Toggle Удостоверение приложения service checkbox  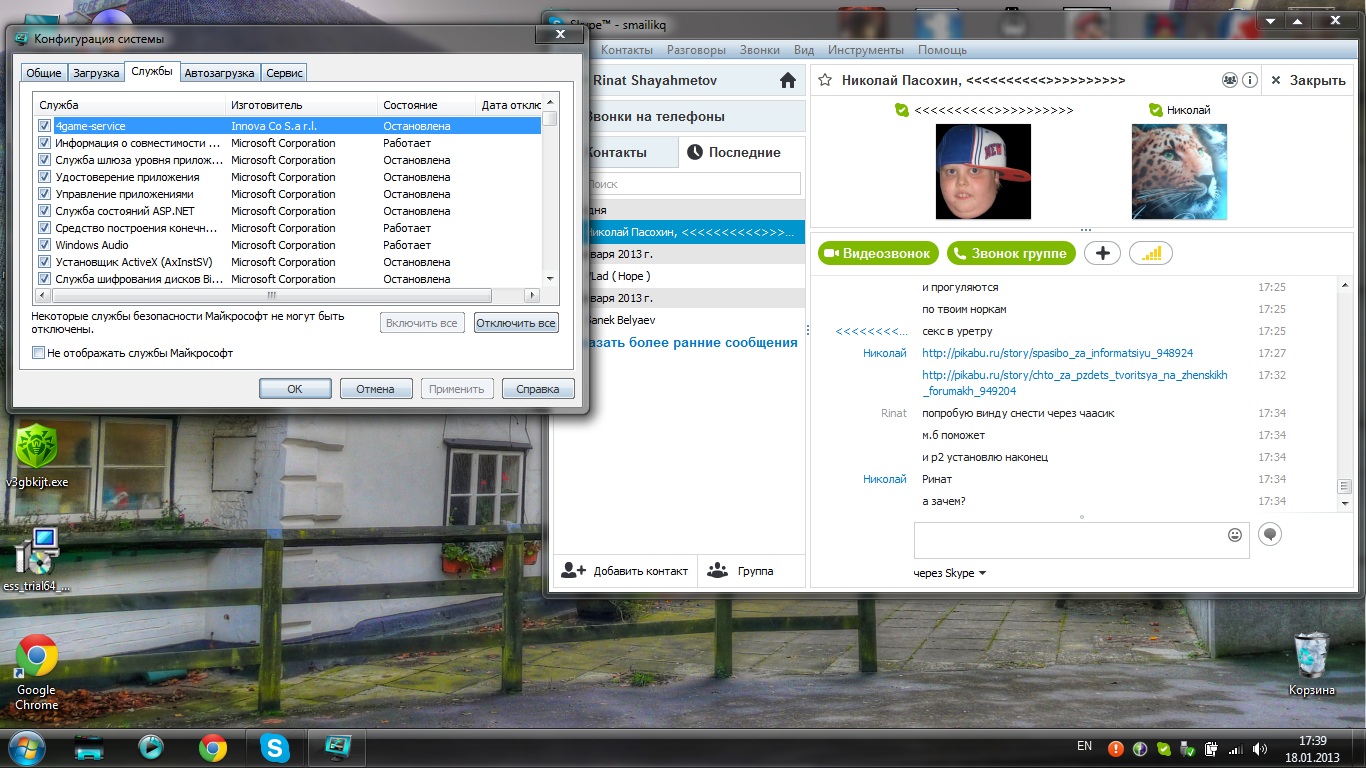pyautogui.click(x=44, y=177)
